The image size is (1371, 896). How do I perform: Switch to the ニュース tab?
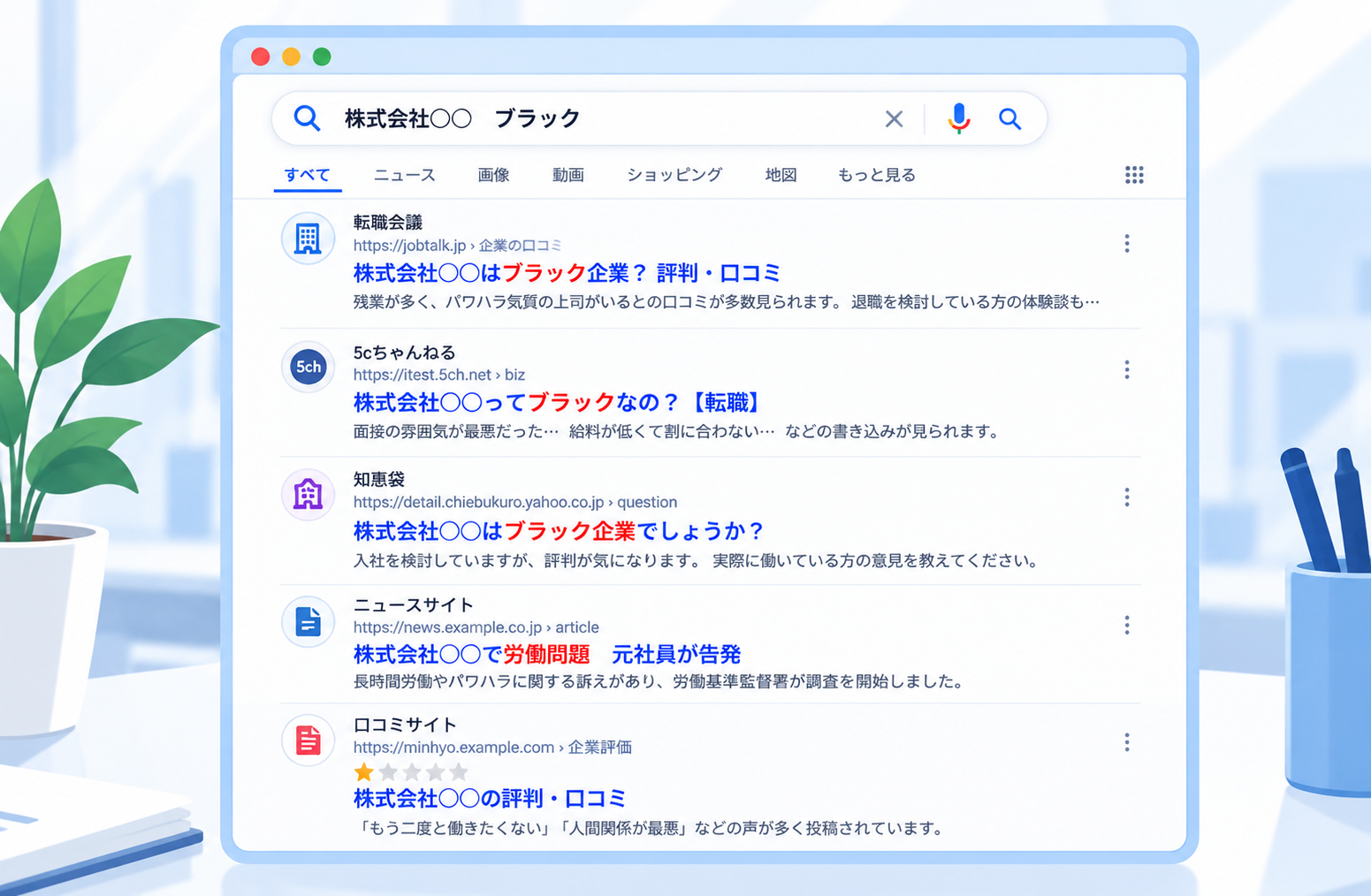click(x=404, y=175)
